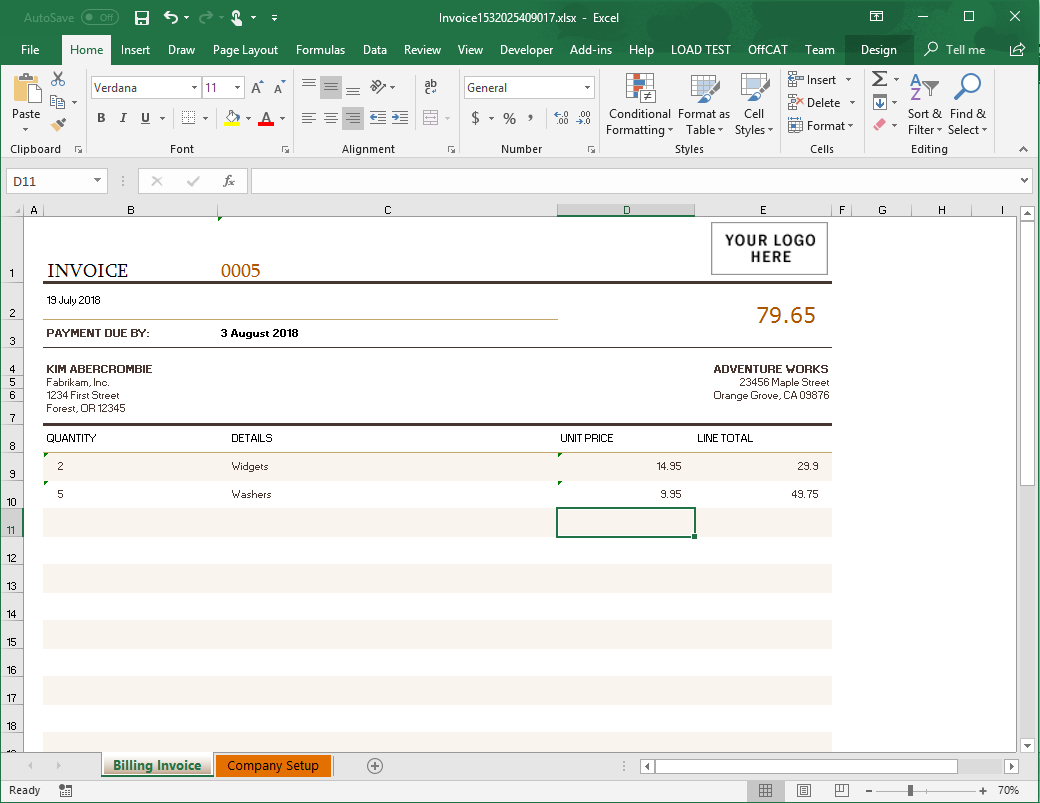Switch to the Company Setup sheet
The image size is (1040, 803).
273,765
